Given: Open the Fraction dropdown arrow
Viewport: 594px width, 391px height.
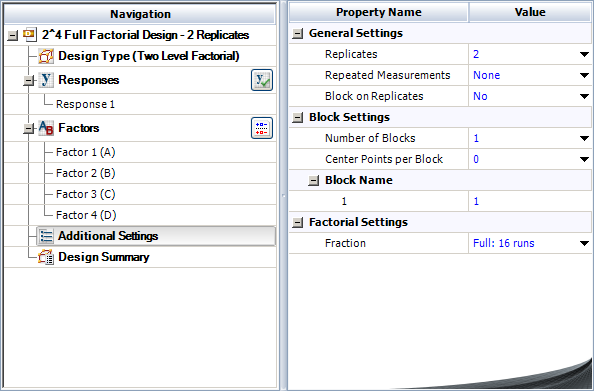Looking at the screenshot, I should coord(584,243).
